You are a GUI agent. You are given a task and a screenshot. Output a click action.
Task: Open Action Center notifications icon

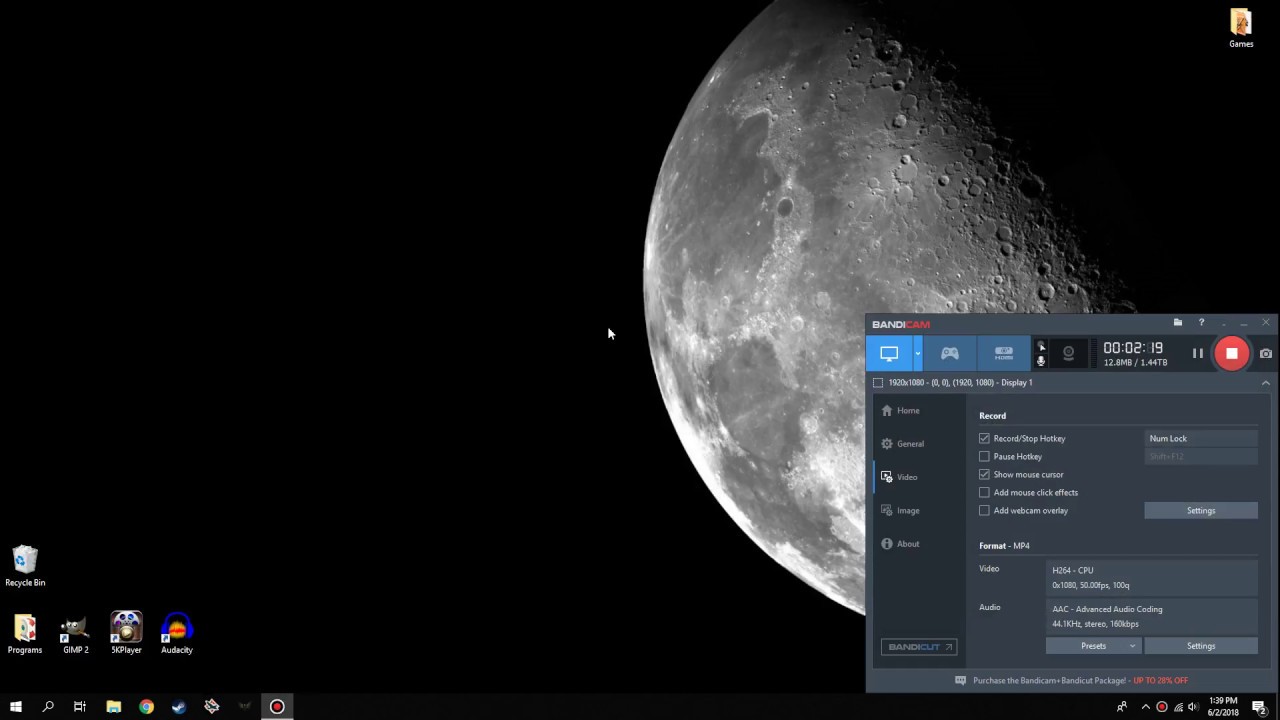[1259, 707]
